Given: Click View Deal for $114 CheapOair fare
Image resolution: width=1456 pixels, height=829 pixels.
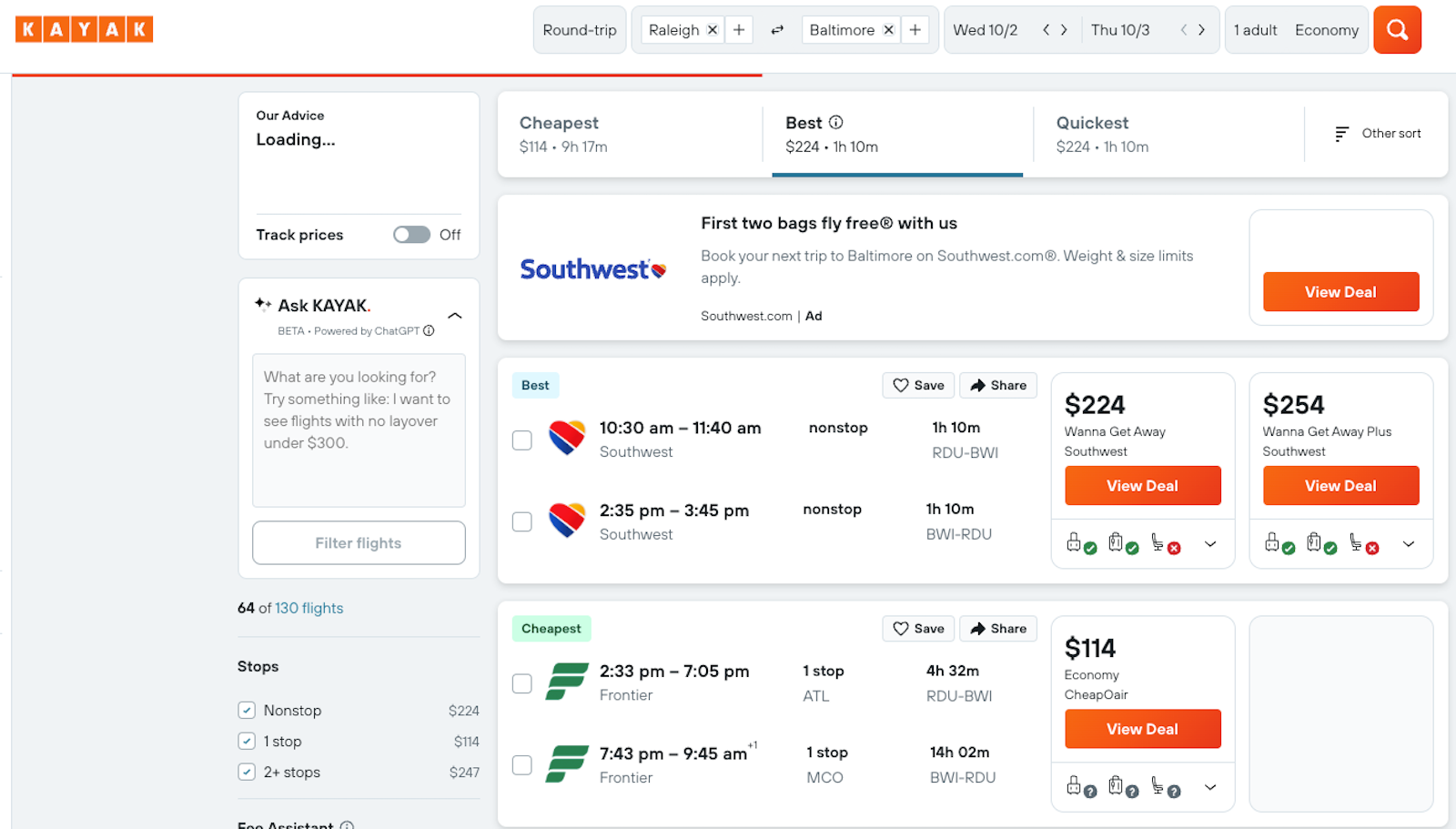Looking at the screenshot, I should coord(1142,729).
